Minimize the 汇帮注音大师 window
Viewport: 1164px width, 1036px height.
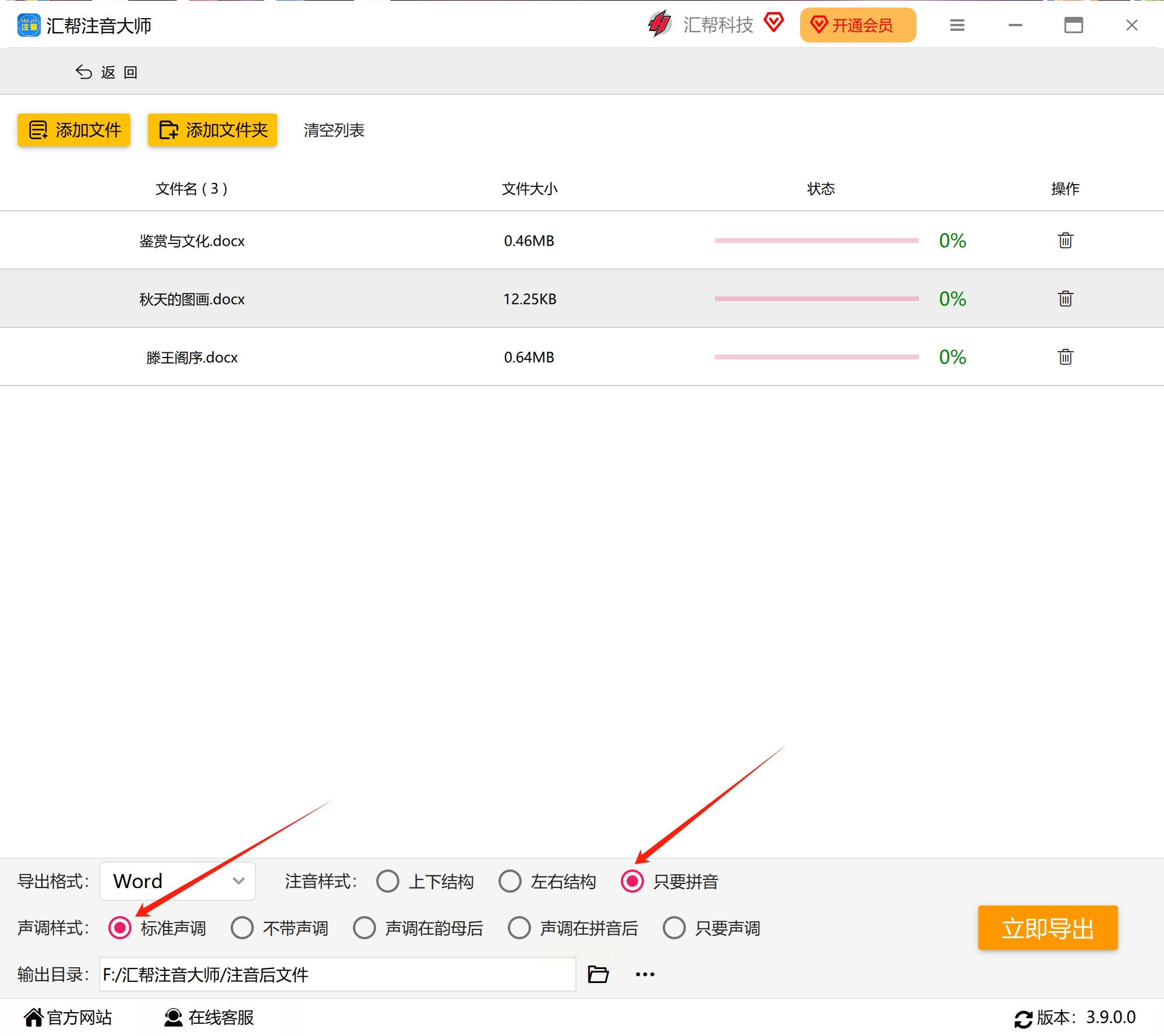(1016, 25)
